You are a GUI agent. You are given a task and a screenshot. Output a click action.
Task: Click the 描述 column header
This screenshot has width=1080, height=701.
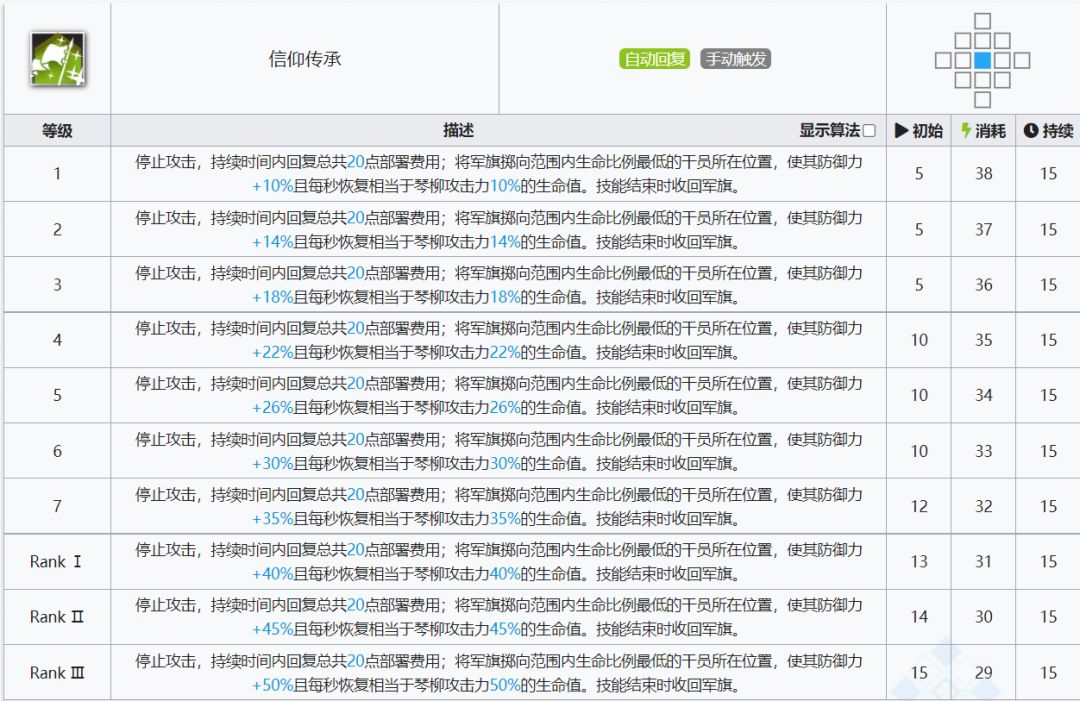pyautogui.click(x=458, y=131)
